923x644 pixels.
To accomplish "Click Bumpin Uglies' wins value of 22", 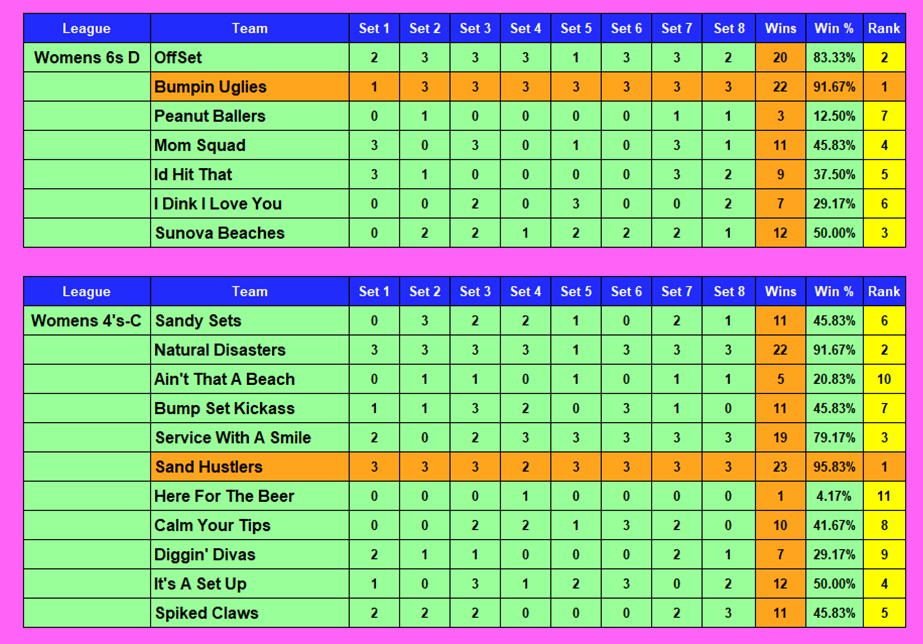I will click(x=780, y=87).
